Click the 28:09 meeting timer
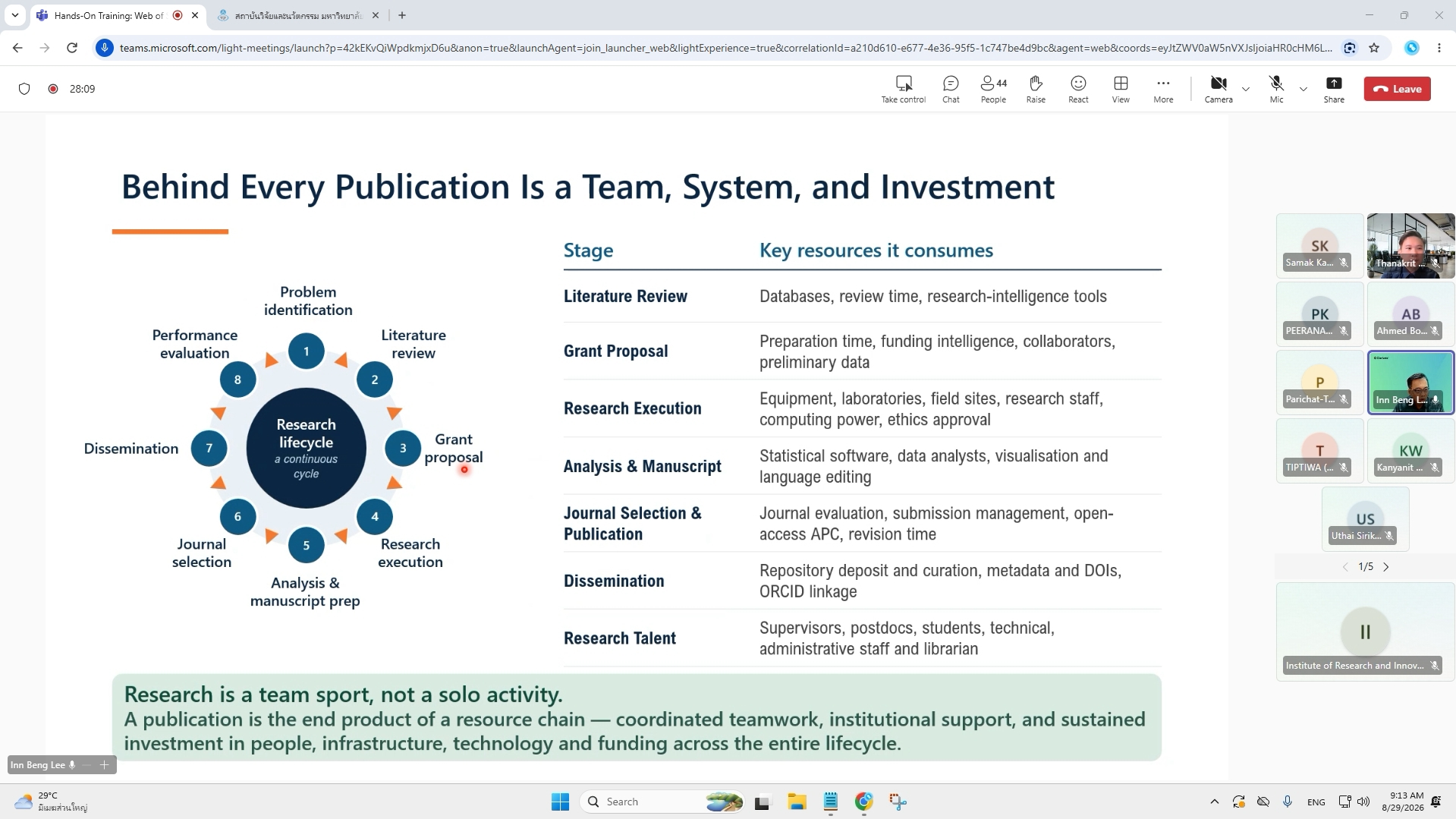1456x819 pixels. [83, 89]
